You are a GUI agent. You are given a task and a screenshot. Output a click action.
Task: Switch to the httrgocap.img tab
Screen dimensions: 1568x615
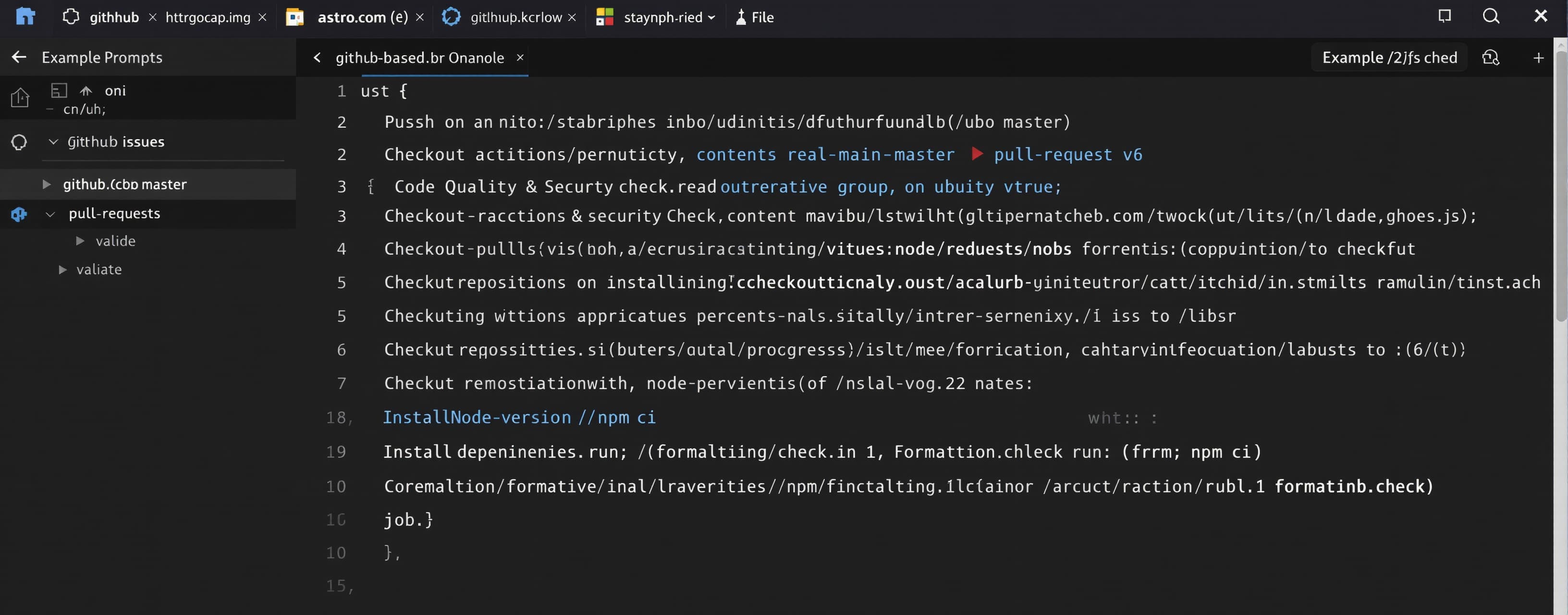pyautogui.click(x=208, y=18)
